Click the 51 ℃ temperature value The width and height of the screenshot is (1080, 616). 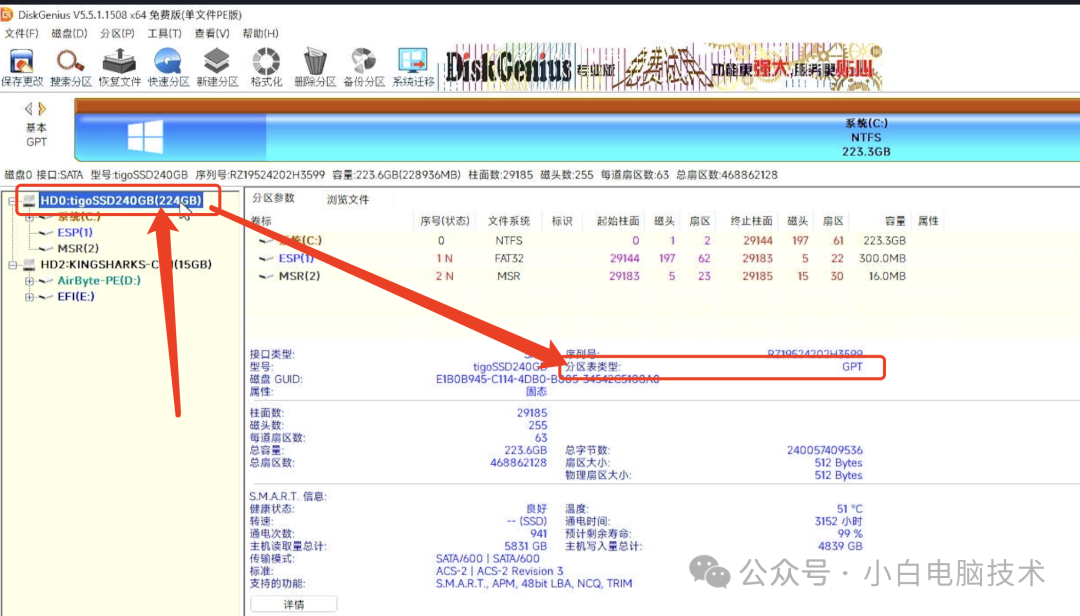point(849,509)
